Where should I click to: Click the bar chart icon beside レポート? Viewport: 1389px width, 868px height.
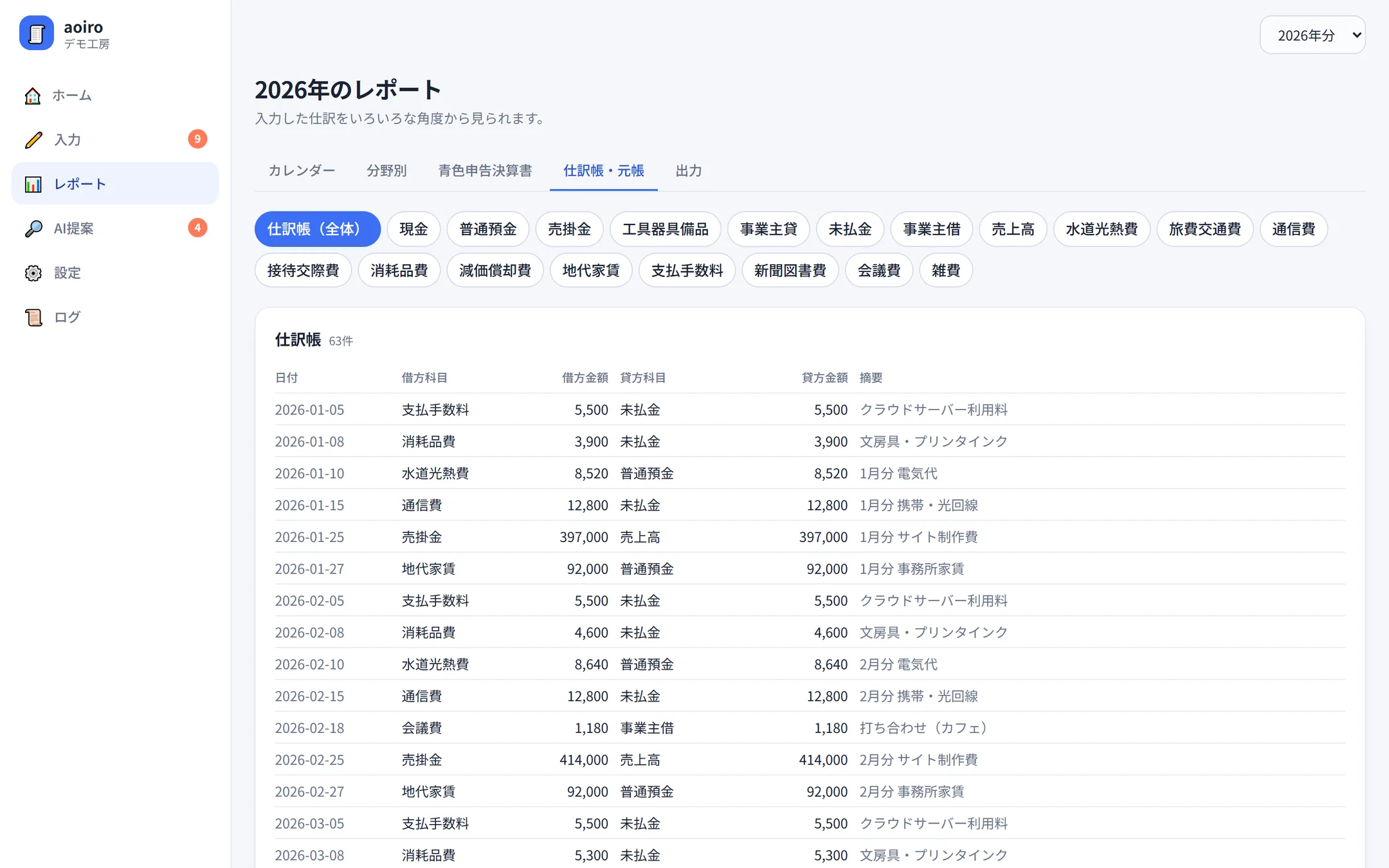point(33,184)
